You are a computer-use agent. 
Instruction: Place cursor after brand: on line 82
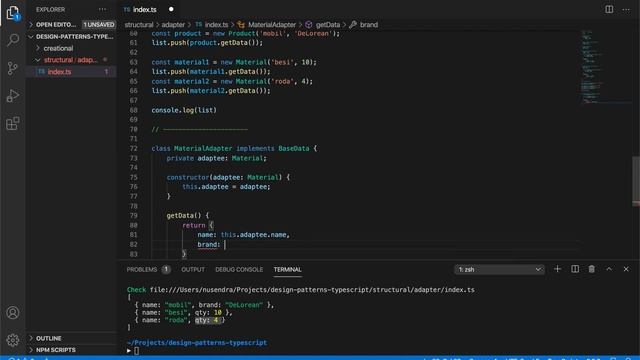[225, 244]
